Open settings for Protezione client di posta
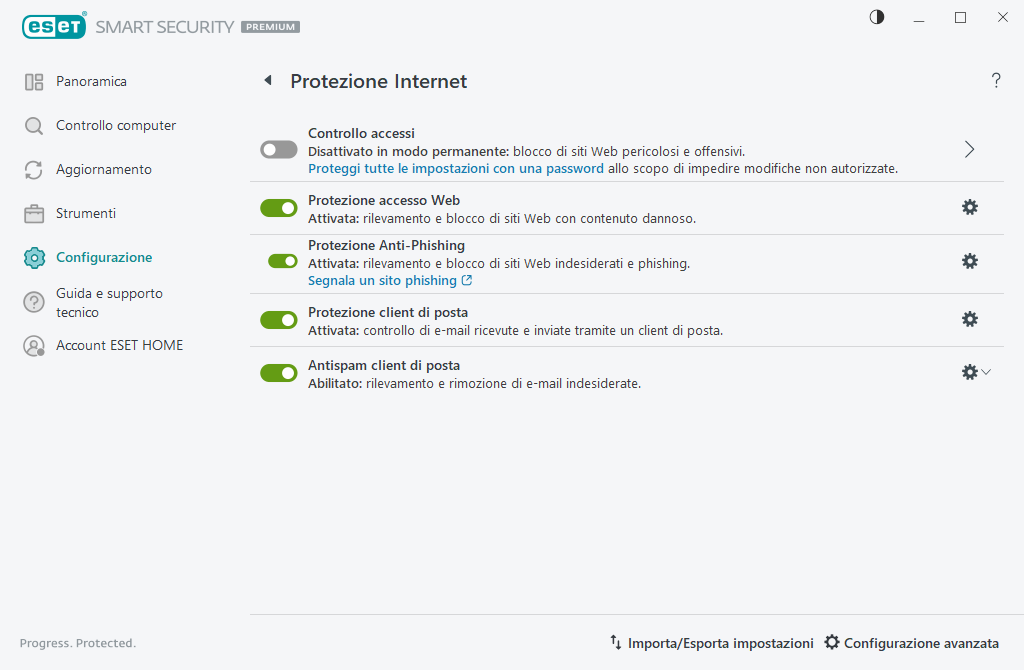 tap(969, 319)
